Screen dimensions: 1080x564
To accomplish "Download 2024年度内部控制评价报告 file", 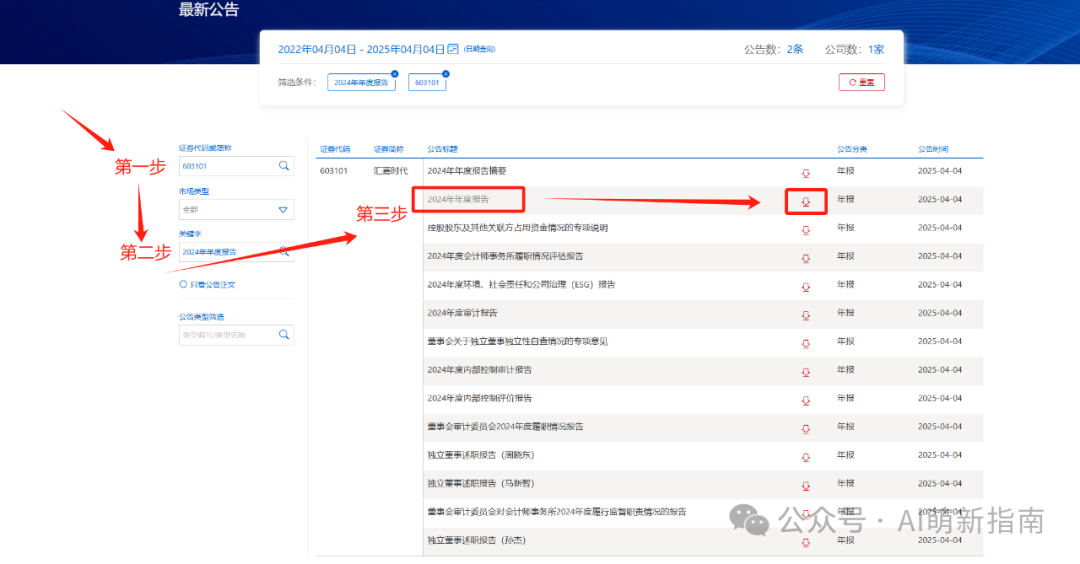I will 805,401.
